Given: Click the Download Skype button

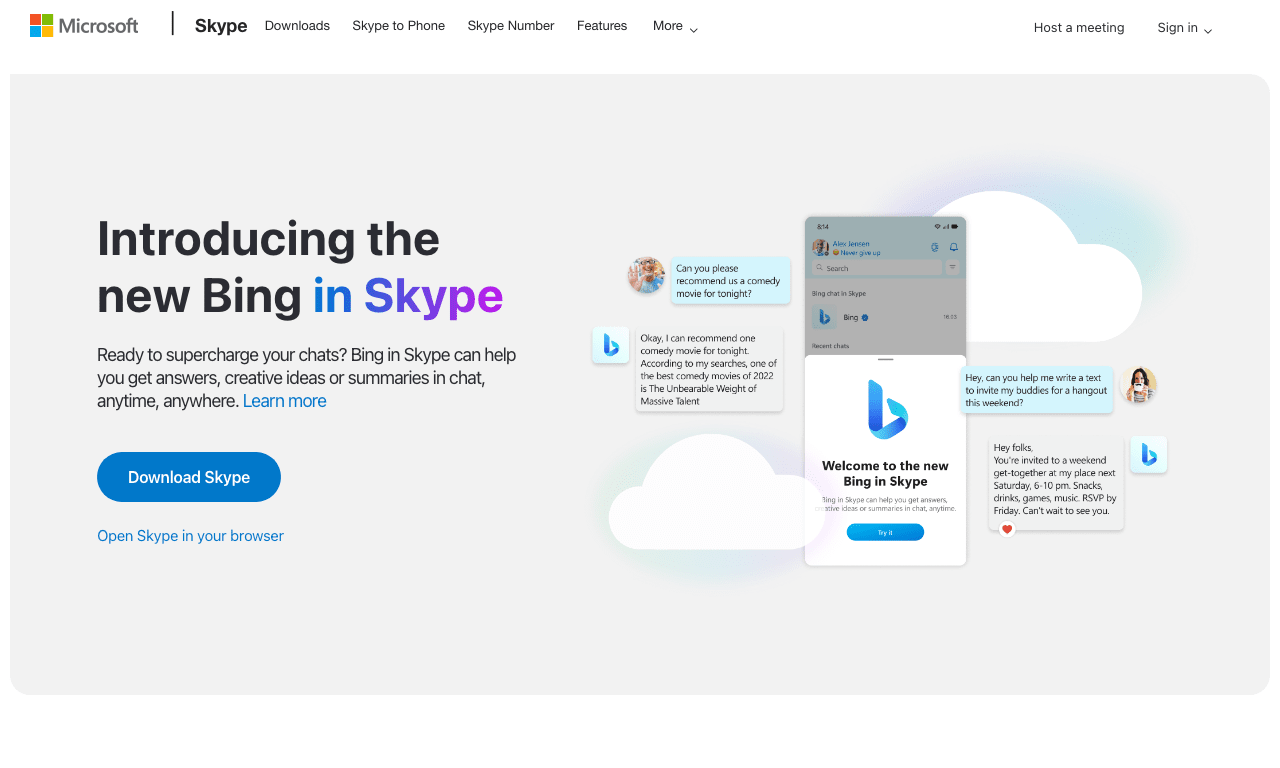Looking at the screenshot, I should pyautogui.click(x=189, y=477).
